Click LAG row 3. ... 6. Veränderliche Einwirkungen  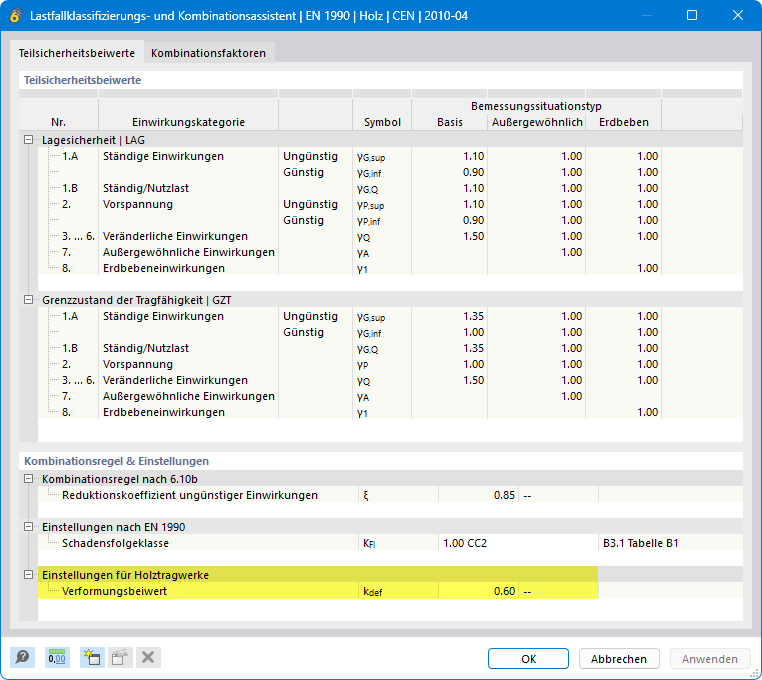coord(175,236)
